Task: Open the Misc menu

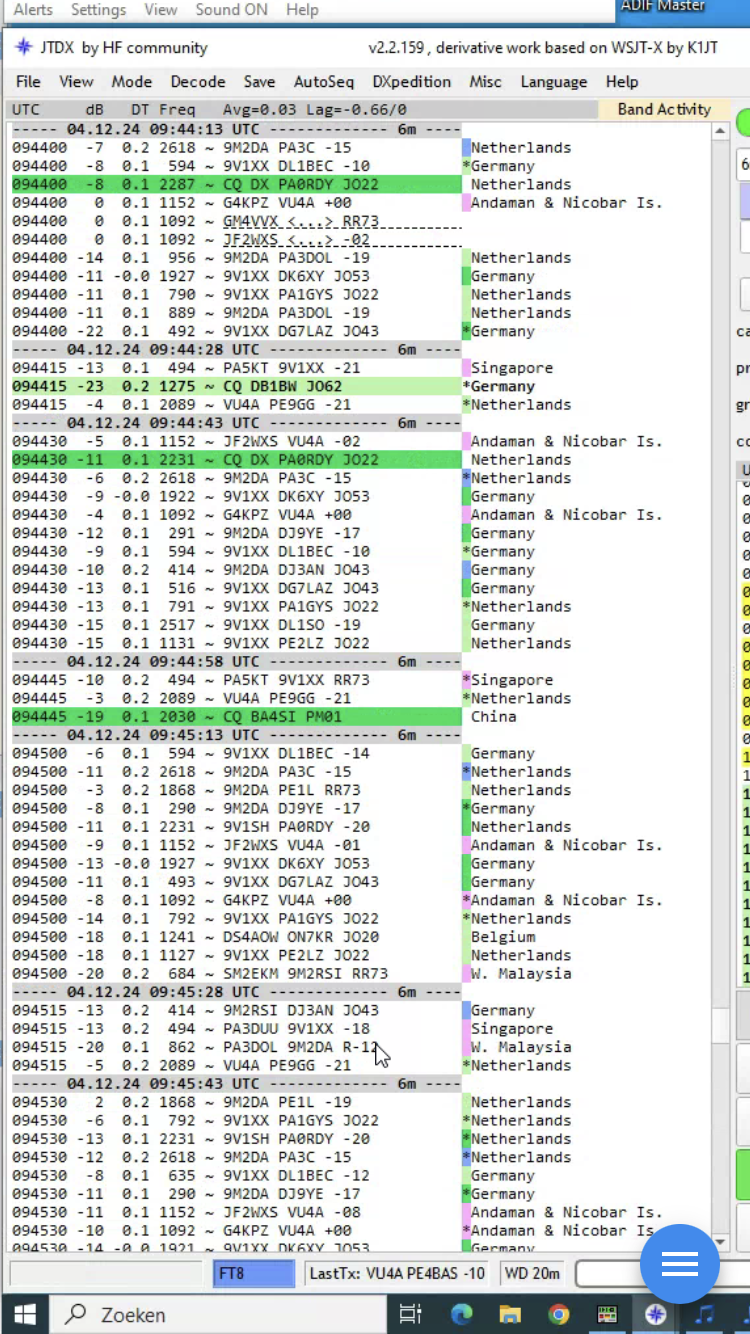Action: click(x=486, y=82)
